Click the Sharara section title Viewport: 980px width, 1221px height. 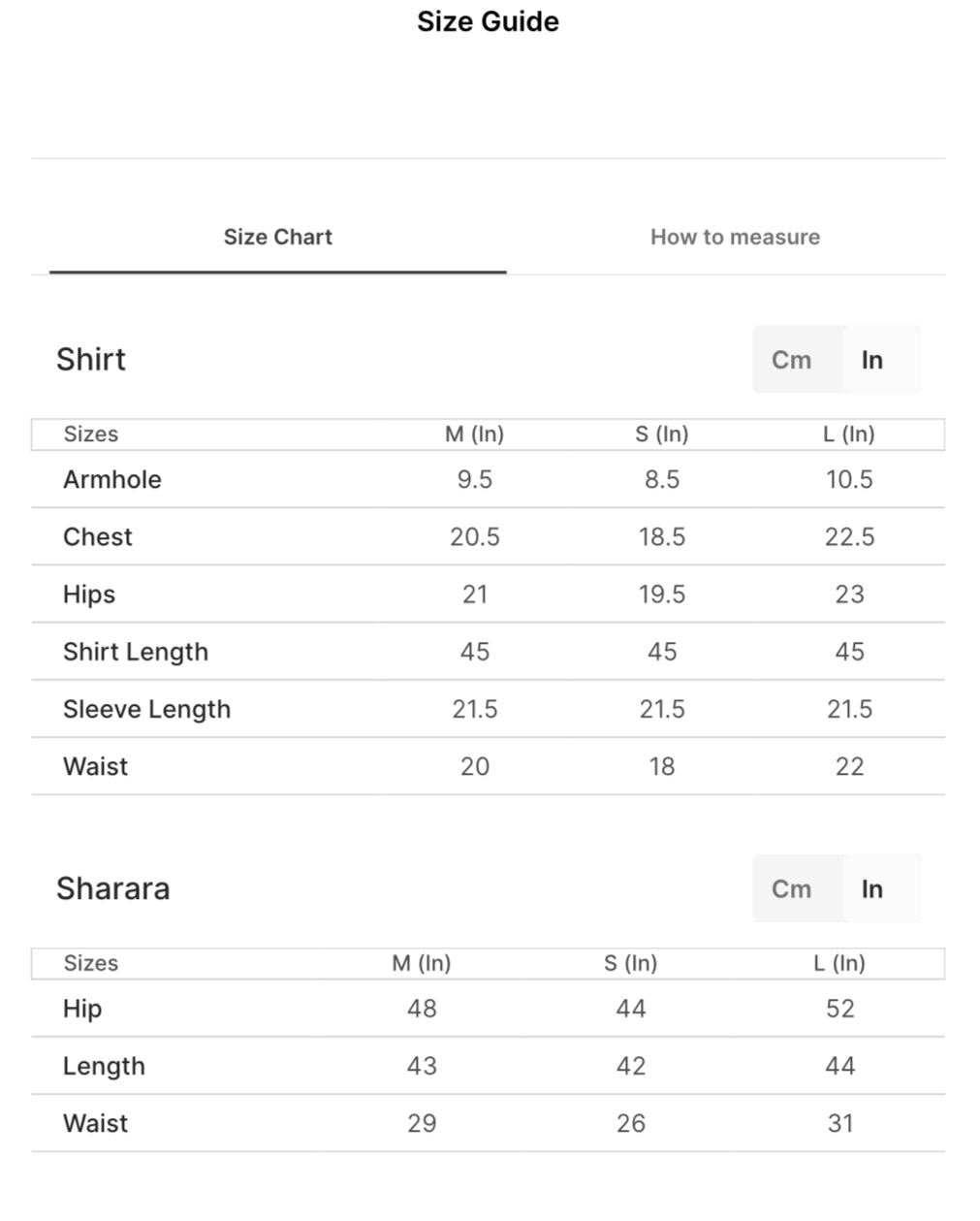(113, 889)
